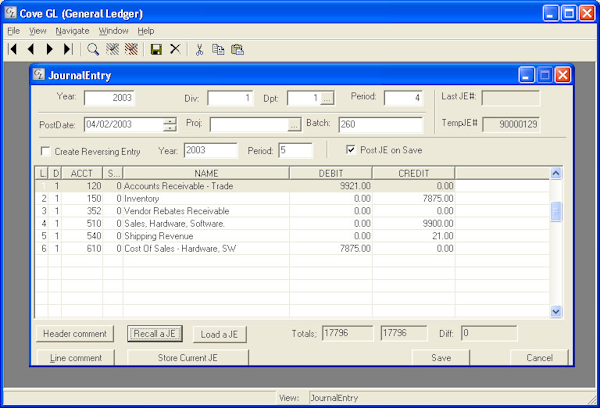Click the reversing Year field 2003
The height and width of the screenshot is (408, 600).
click(x=211, y=150)
